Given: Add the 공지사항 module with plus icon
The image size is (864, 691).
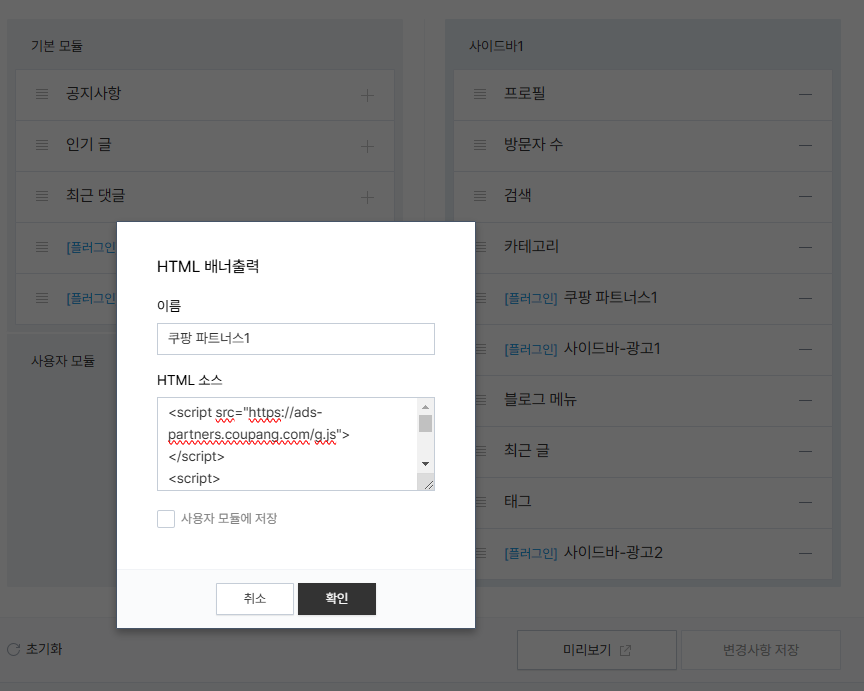Looking at the screenshot, I should point(367,95).
